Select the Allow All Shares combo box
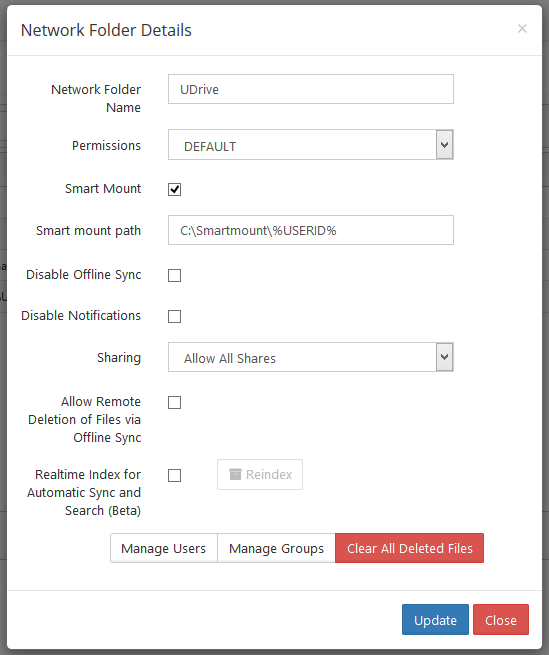 [x=310, y=357]
